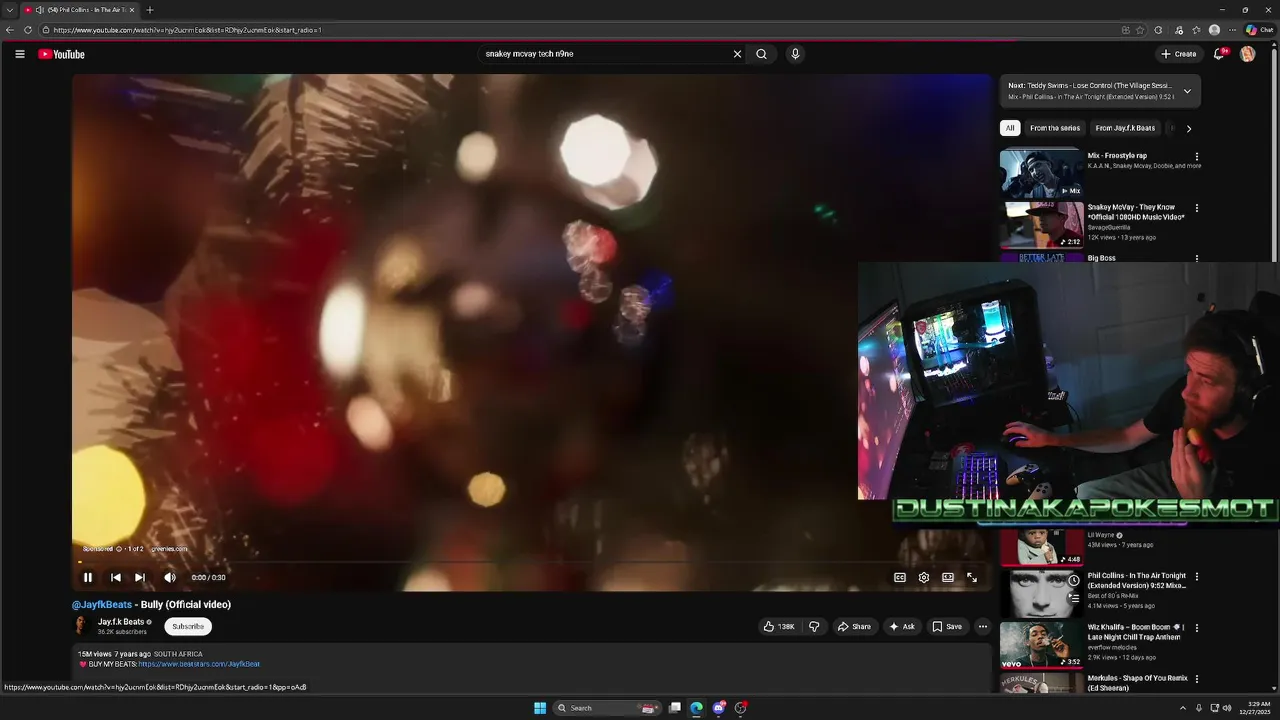
Task: Dislike the video
Action: click(x=814, y=627)
